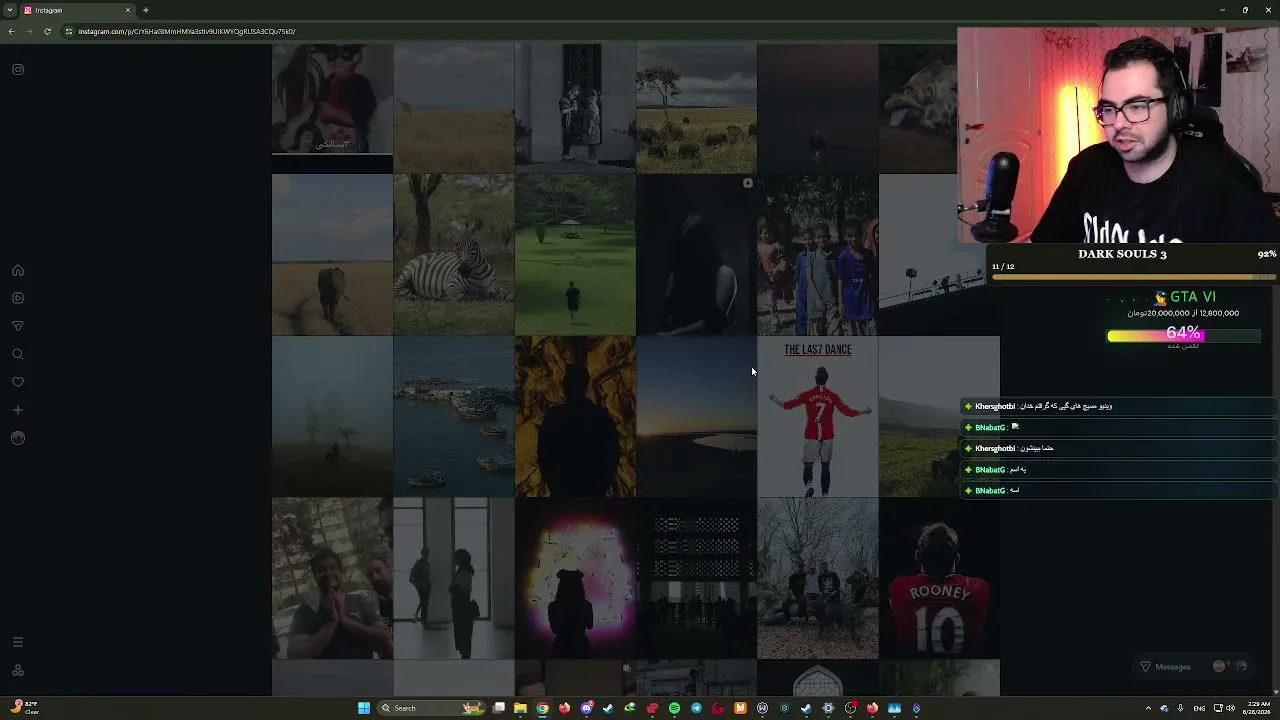Screen dimensions: 1280x720
Task: Open profile avatar in sidebar
Action: coord(18,438)
